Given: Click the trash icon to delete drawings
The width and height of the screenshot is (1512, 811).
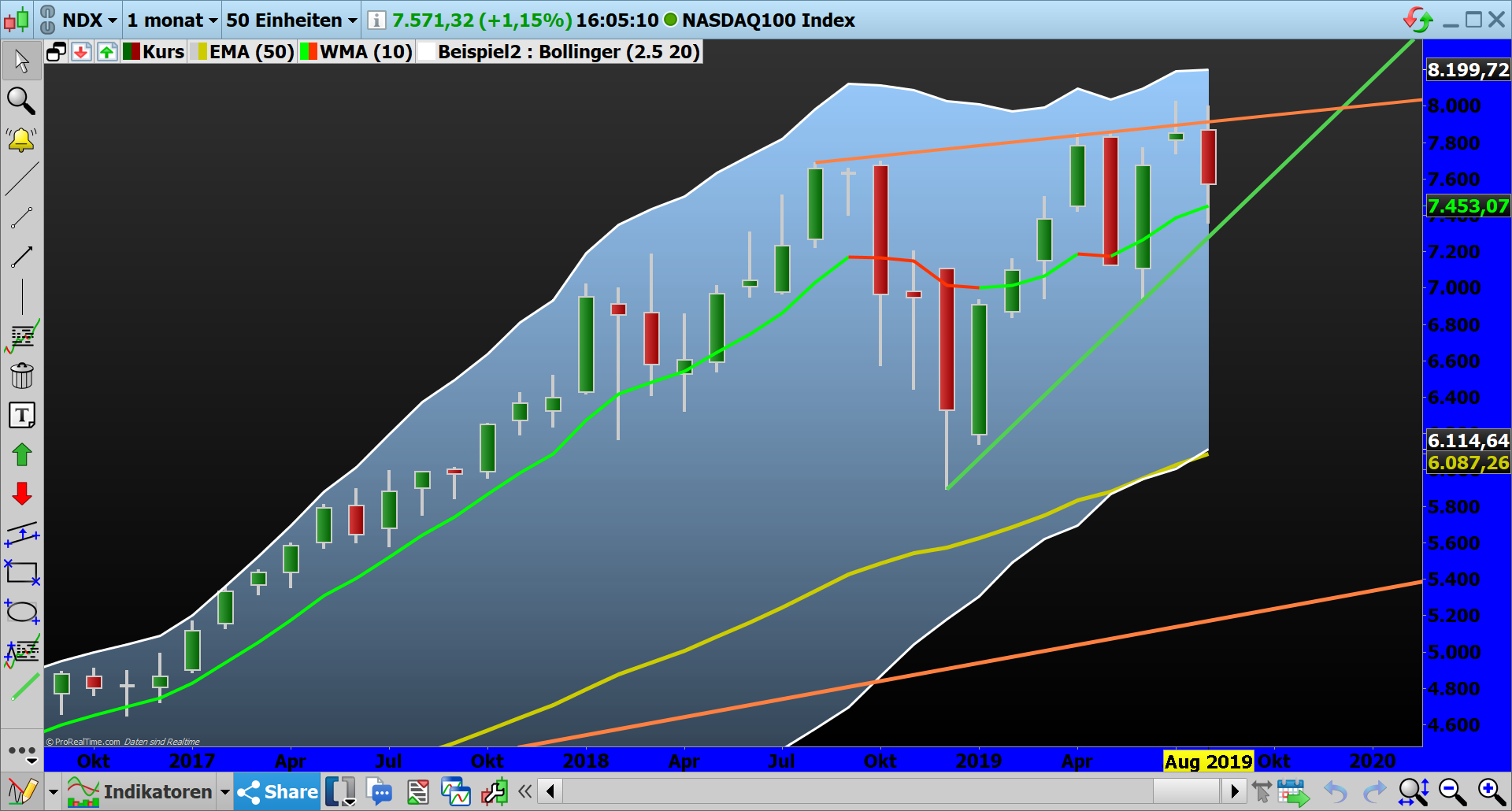Looking at the screenshot, I should pyautogui.click(x=22, y=376).
